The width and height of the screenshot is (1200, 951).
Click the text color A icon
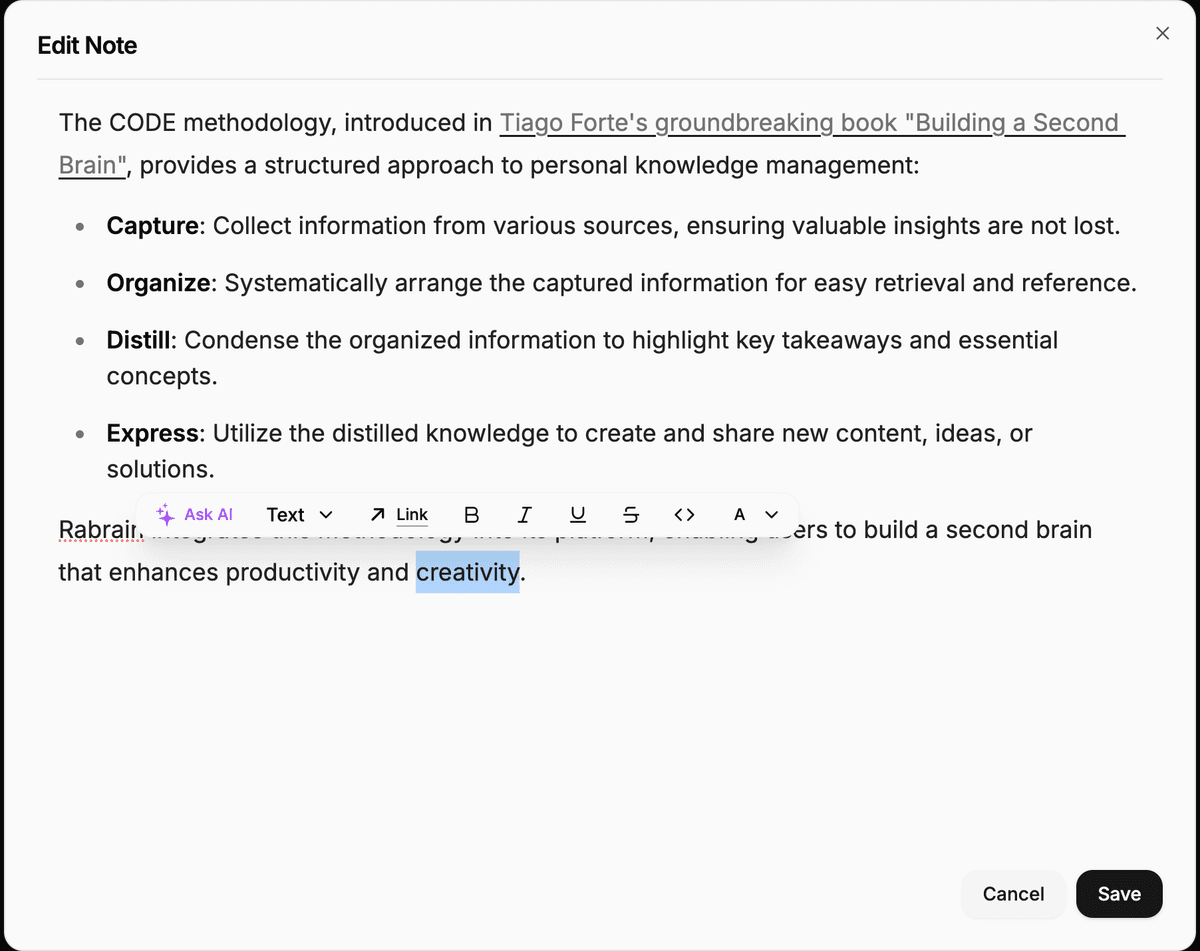(738, 514)
